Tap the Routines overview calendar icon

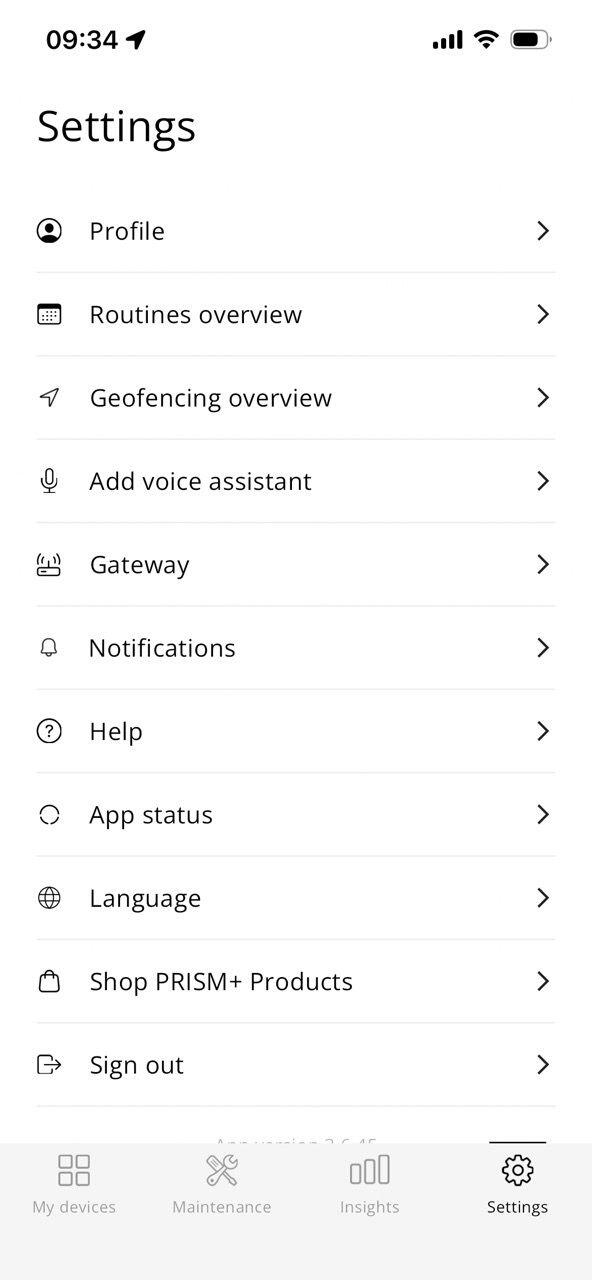click(49, 314)
